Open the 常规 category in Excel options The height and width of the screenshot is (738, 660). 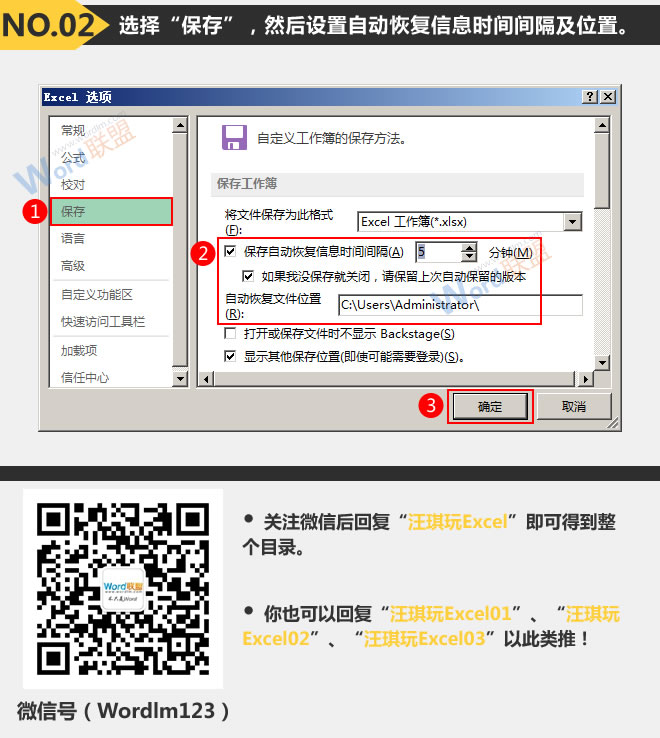pyautogui.click(x=73, y=130)
